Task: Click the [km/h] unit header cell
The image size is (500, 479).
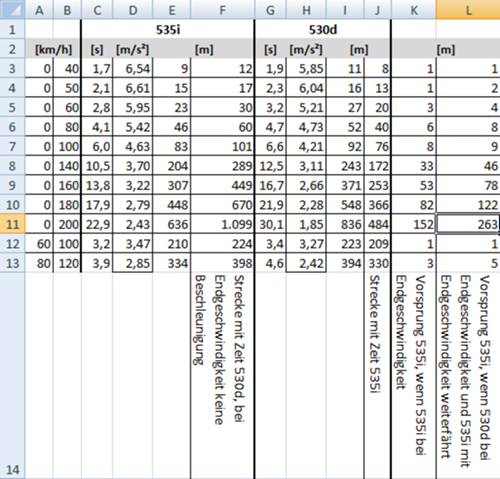Action: (x=53, y=49)
